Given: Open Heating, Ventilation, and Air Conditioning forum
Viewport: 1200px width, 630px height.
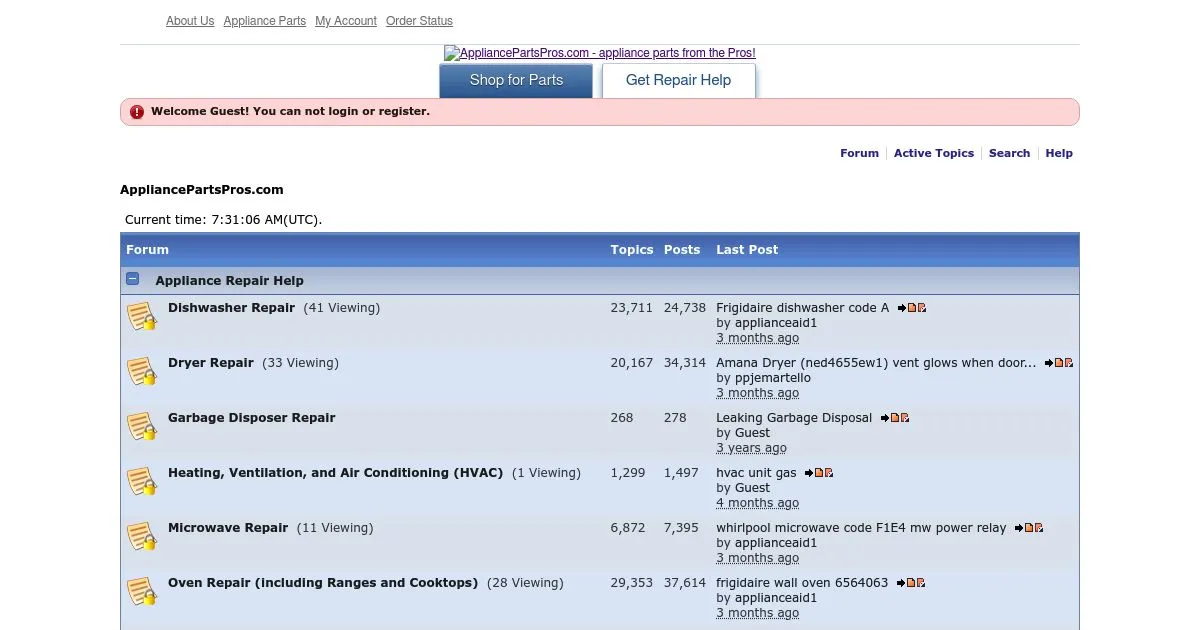Looking at the screenshot, I should tap(335, 473).
